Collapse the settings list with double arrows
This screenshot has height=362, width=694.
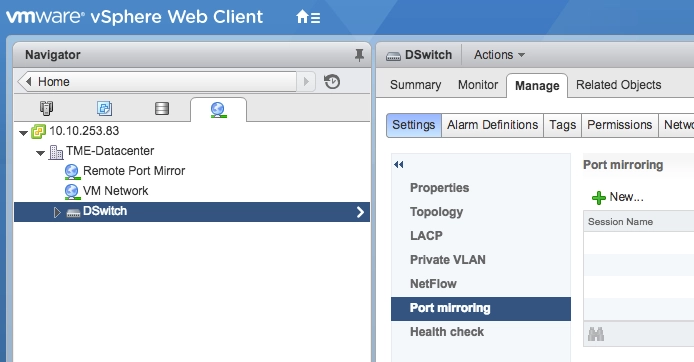[398, 165]
